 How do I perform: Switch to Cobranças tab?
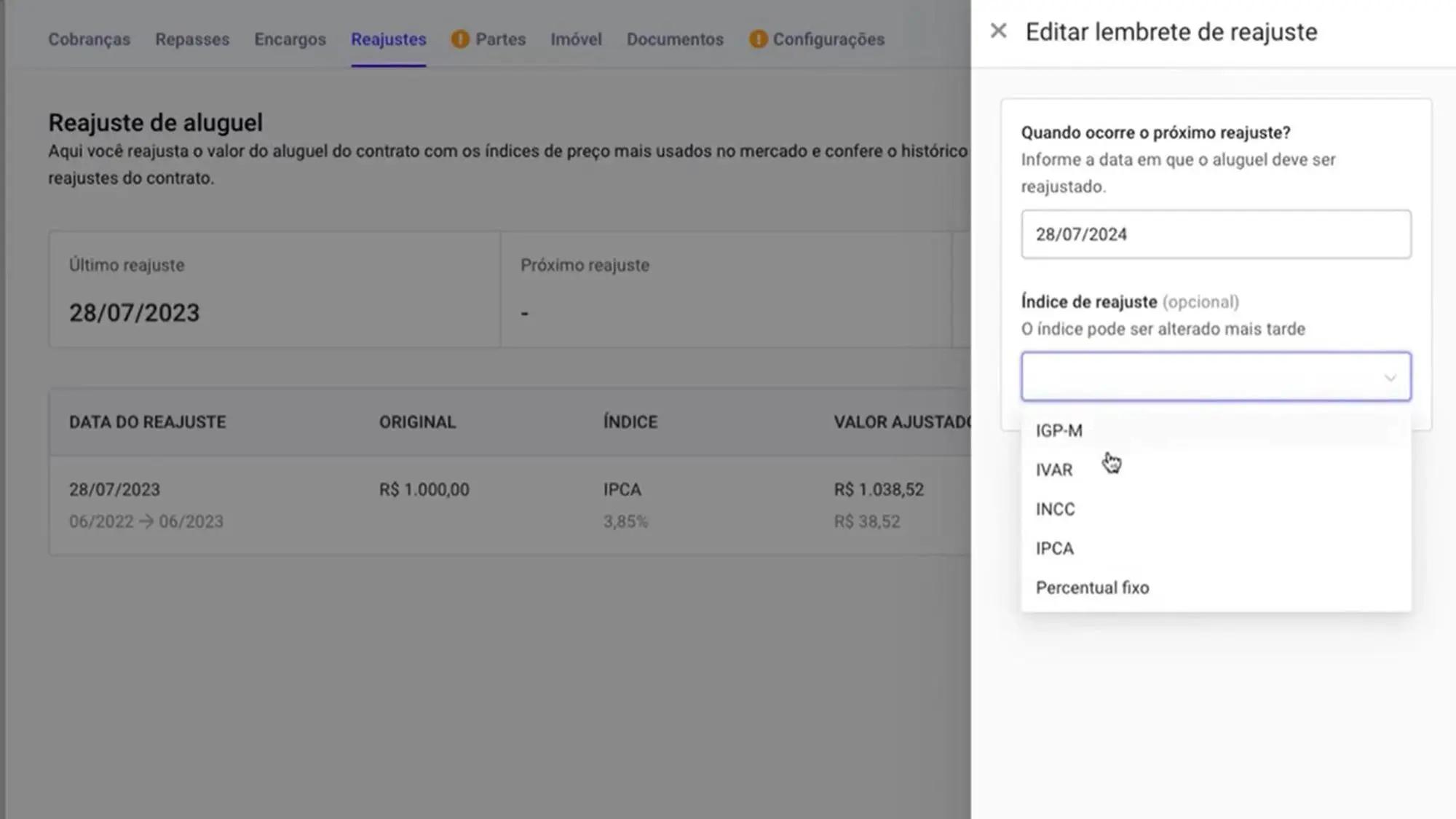point(89,39)
